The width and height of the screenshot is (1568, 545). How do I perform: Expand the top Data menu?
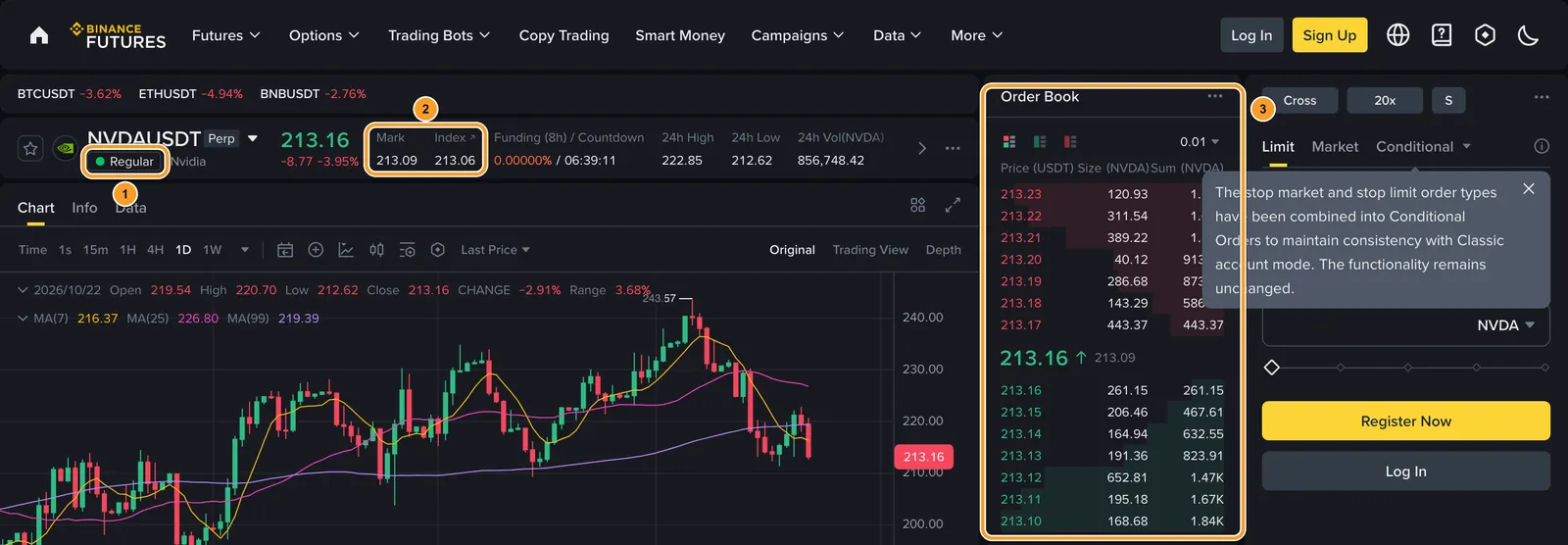898,35
